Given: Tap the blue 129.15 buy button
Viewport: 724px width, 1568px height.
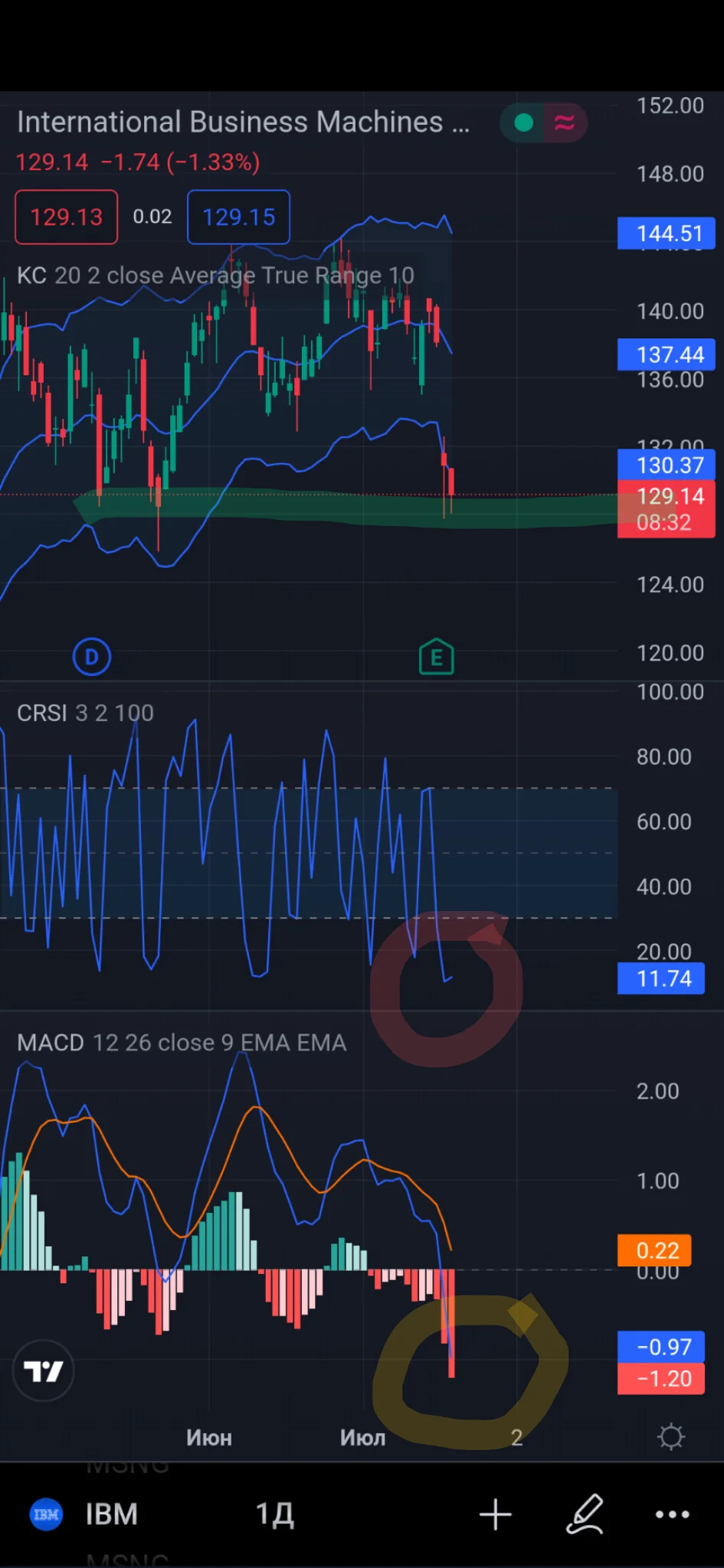Looking at the screenshot, I should pyautogui.click(x=238, y=217).
